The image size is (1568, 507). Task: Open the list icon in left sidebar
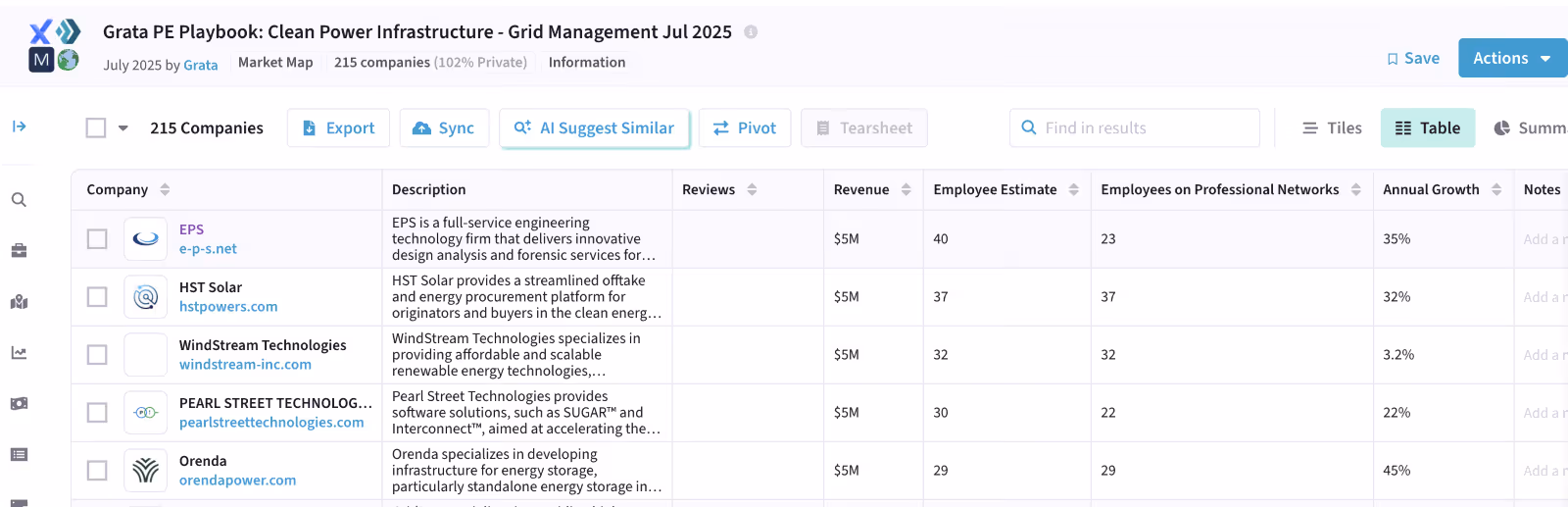click(x=19, y=455)
